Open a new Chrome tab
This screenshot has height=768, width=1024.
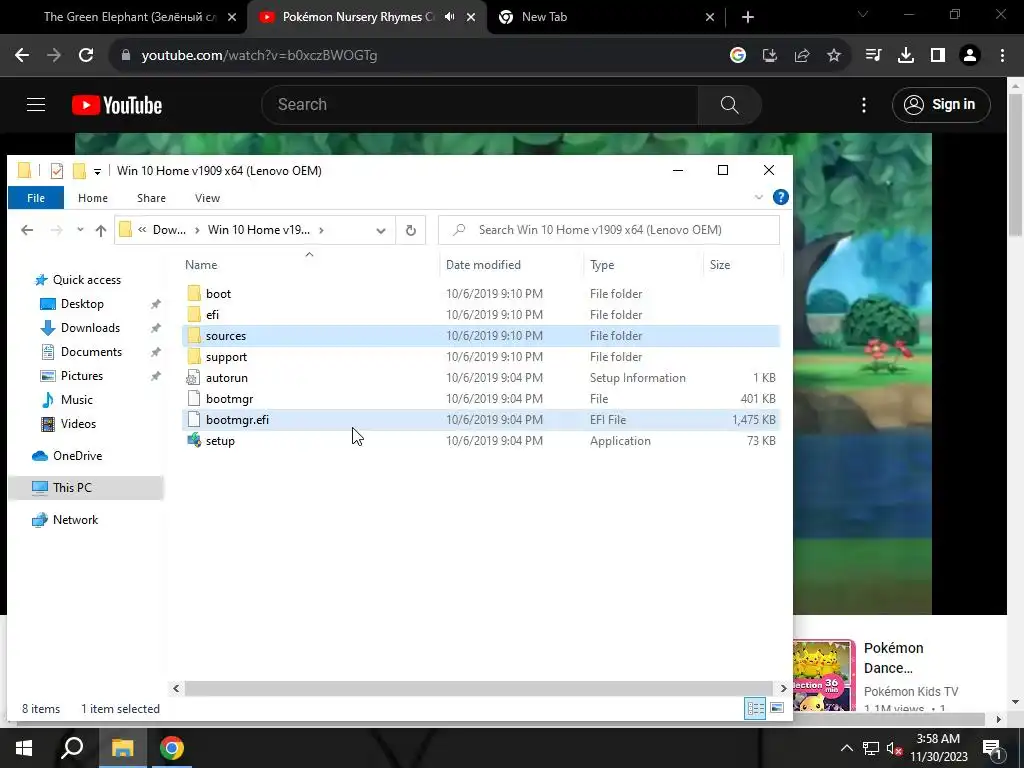pyautogui.click(x=748, y=17)
